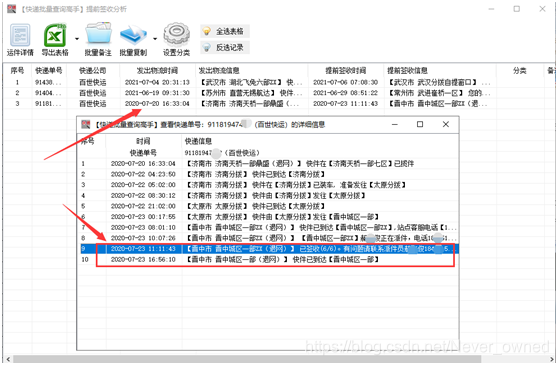Select detail row 2020-07-22 05:02:00
The image size is (558, 365).
click(268, 185)
